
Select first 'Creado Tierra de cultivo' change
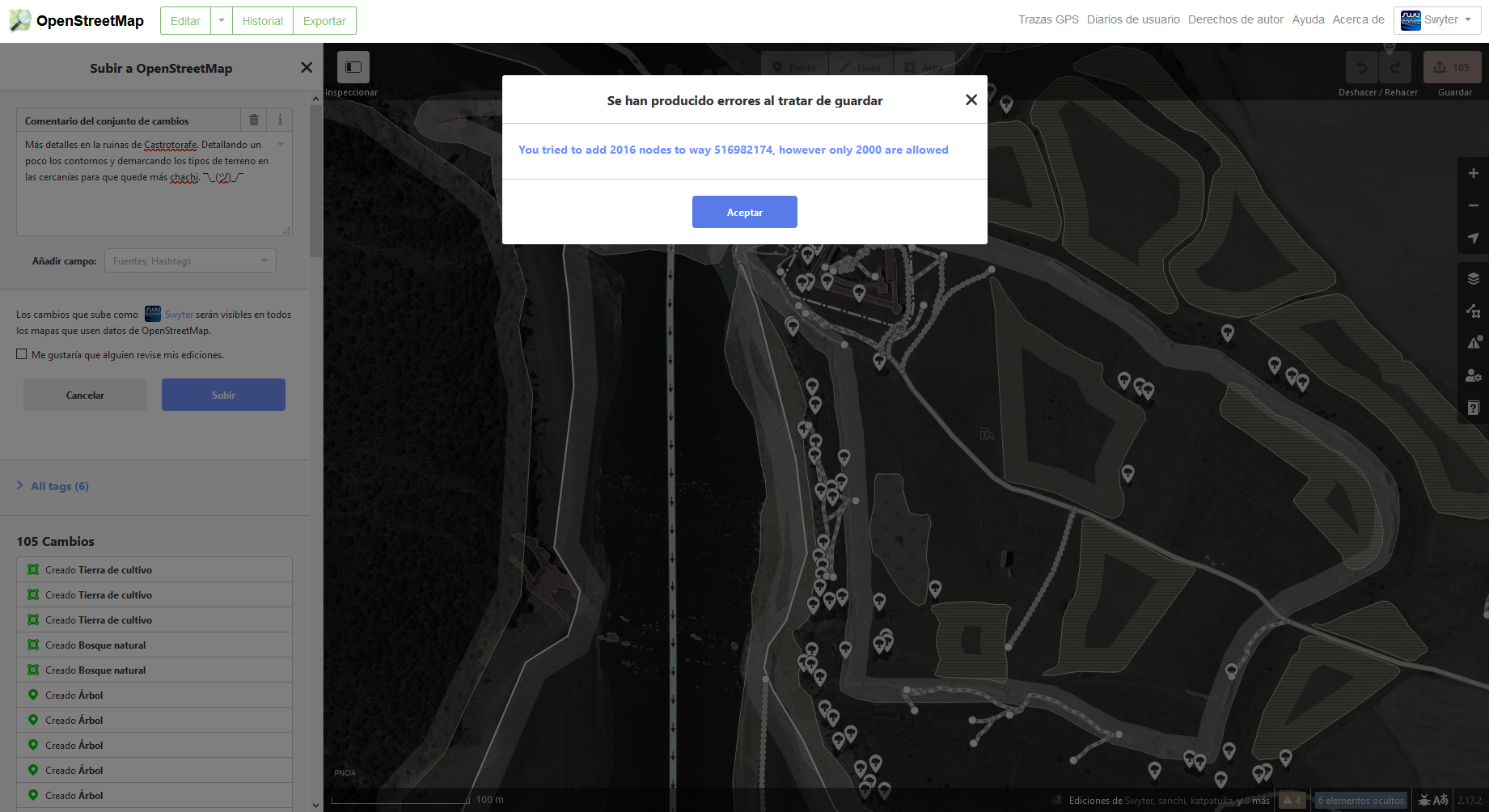(x=154, y=569)
